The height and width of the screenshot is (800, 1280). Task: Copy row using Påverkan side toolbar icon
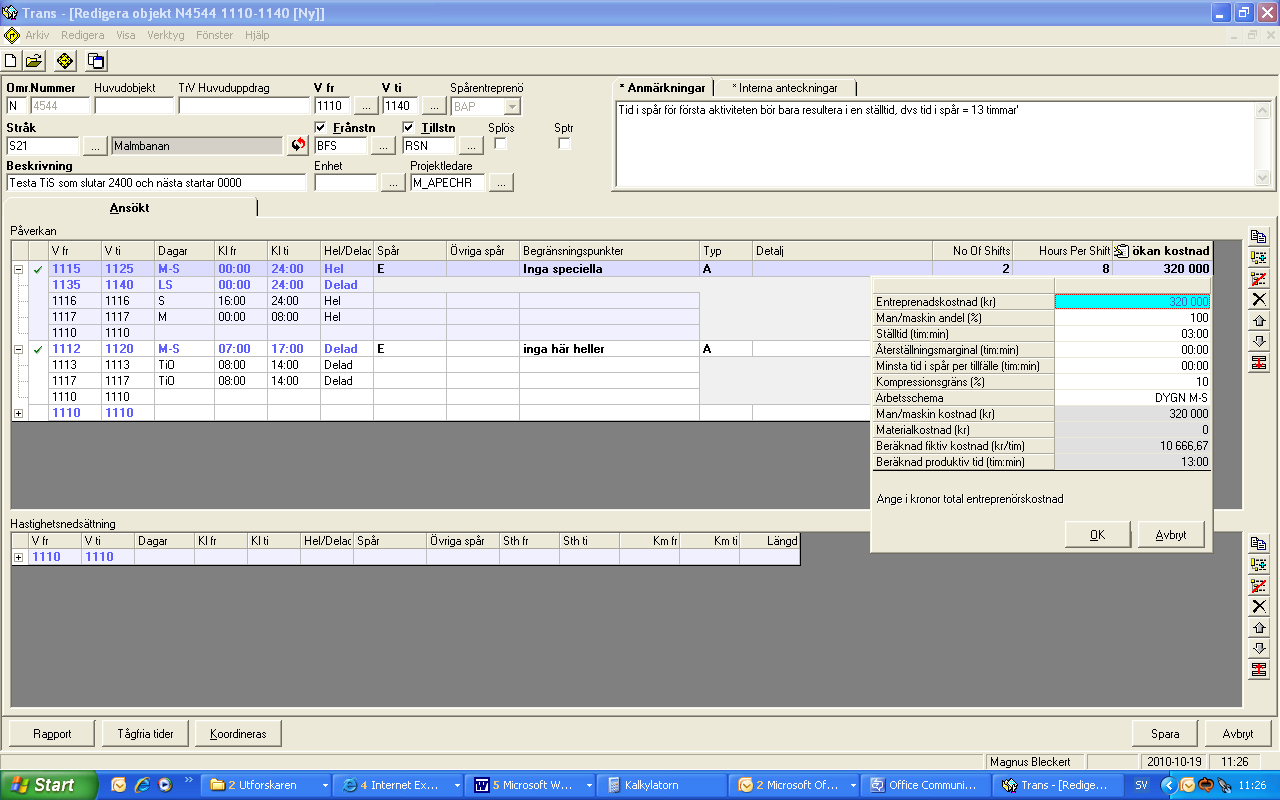click(x=1259, y=237)
